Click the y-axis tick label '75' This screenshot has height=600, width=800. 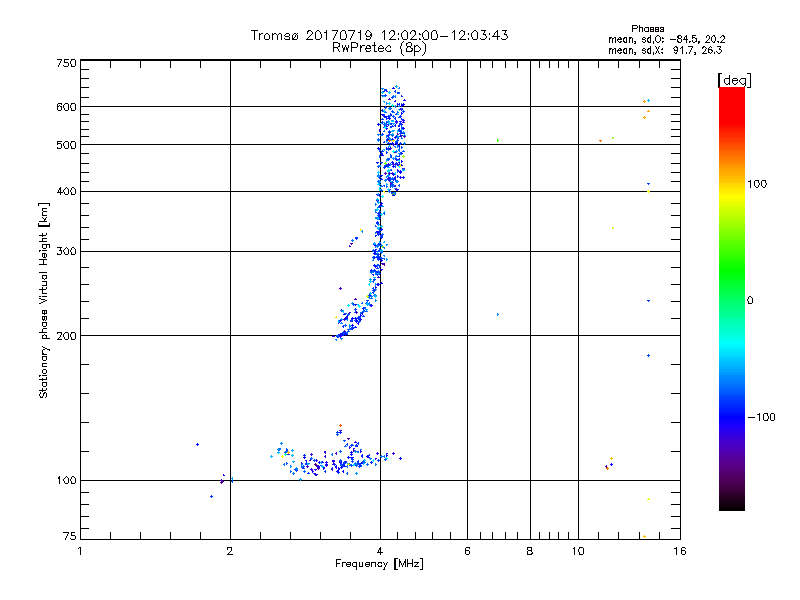pos(70,536)
